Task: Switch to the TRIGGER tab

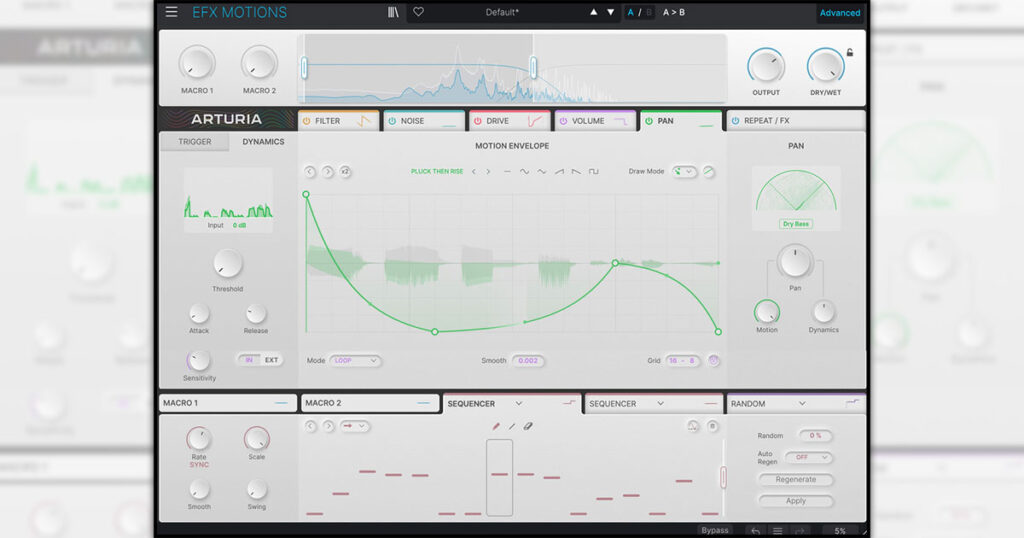Action: click(195, 142)
